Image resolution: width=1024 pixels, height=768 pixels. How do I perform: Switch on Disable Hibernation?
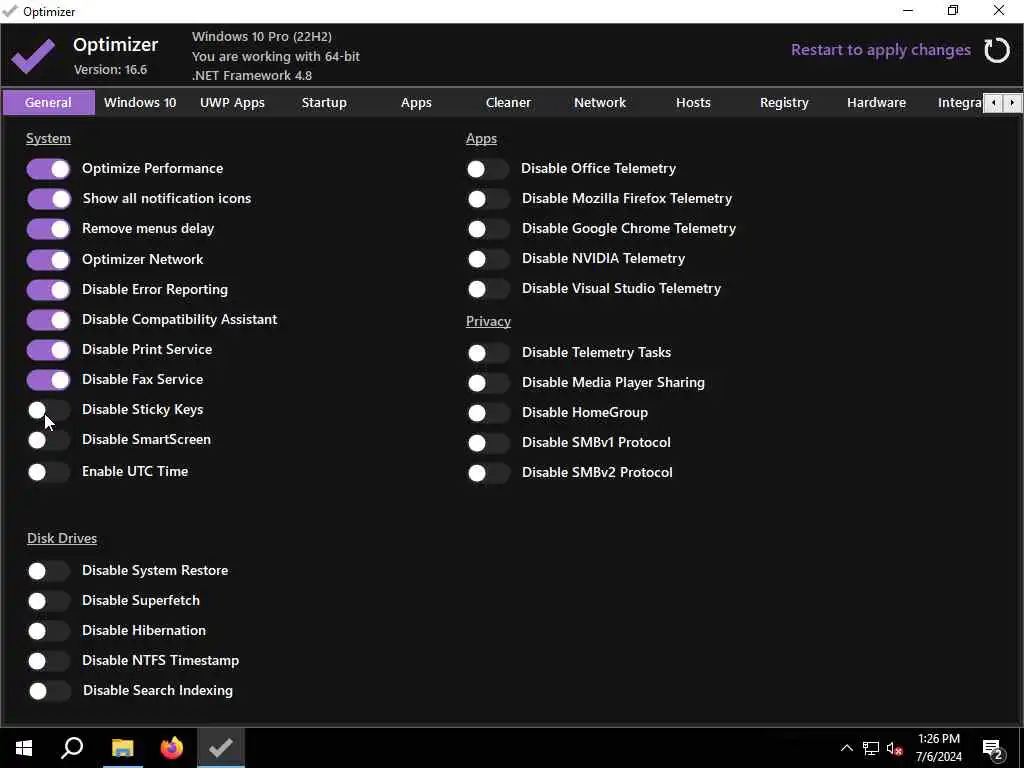point(48,631)
